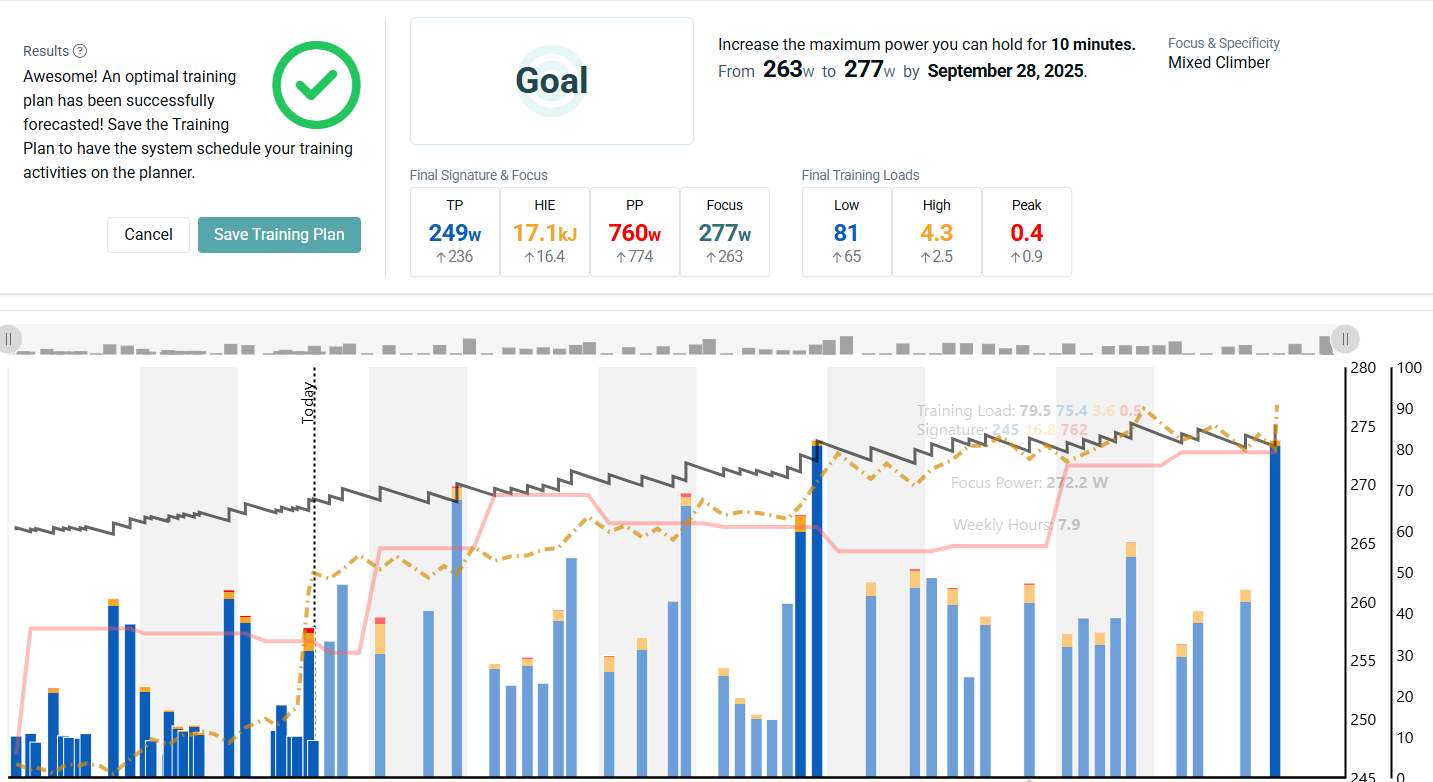Click the 10 minutes duration text
Screen dimensions: 1433x782
pyautogui.click(x=1093, y=45)
